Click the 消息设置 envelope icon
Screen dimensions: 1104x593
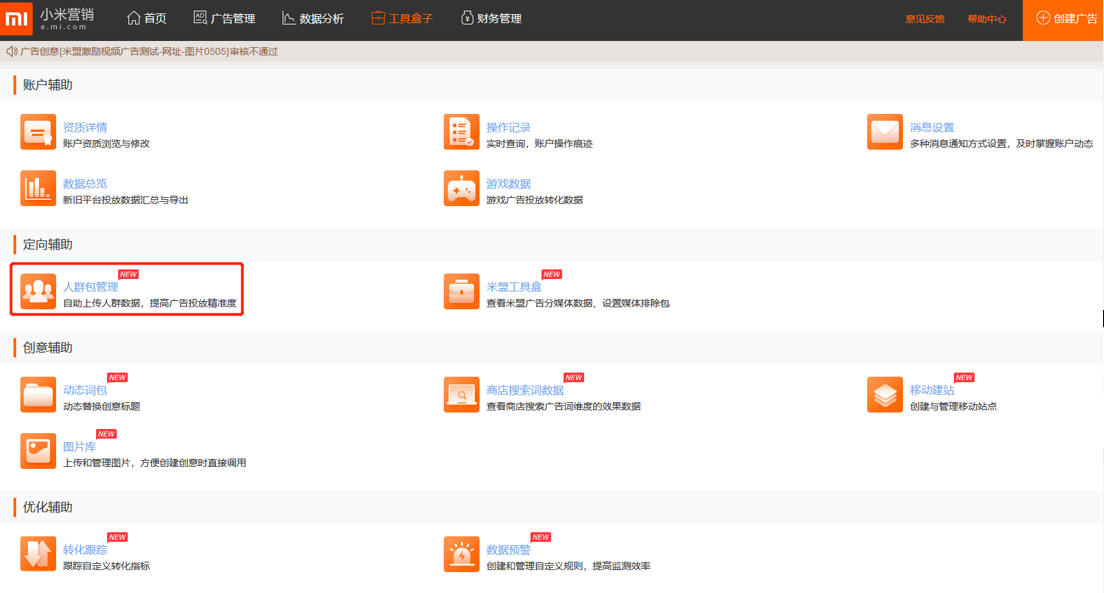click(884, 133)
